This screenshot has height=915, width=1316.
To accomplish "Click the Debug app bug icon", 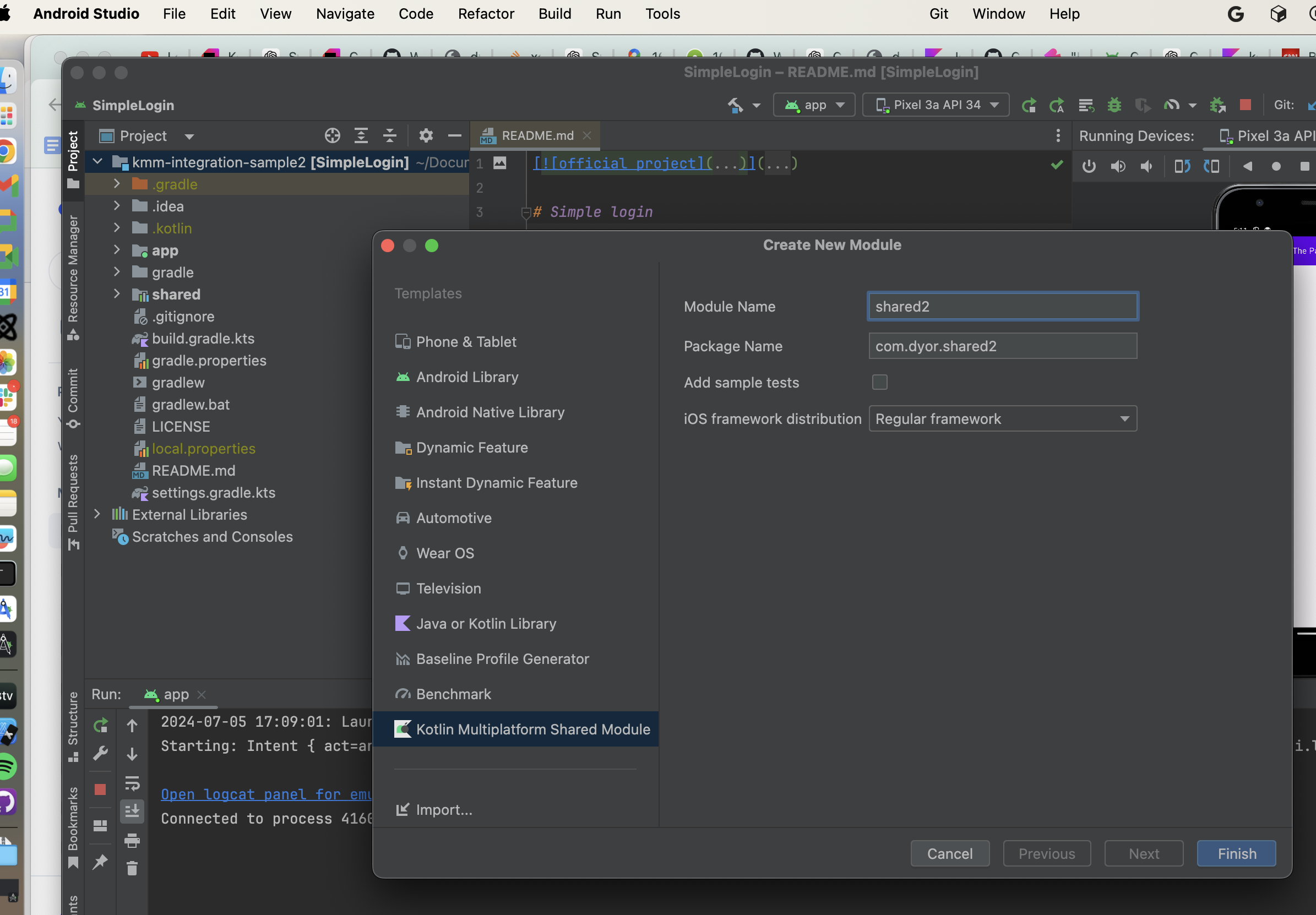I will tap(1114, 105).
